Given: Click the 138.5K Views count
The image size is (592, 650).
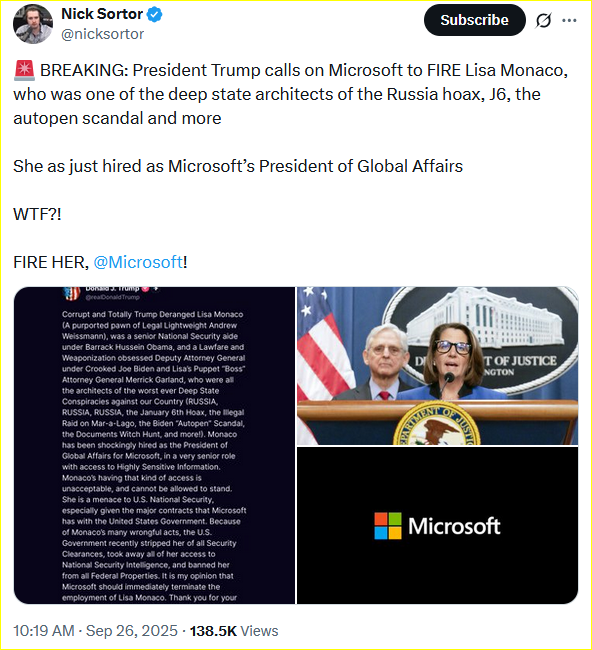Looking at the screenshot, I should (234, 631).
